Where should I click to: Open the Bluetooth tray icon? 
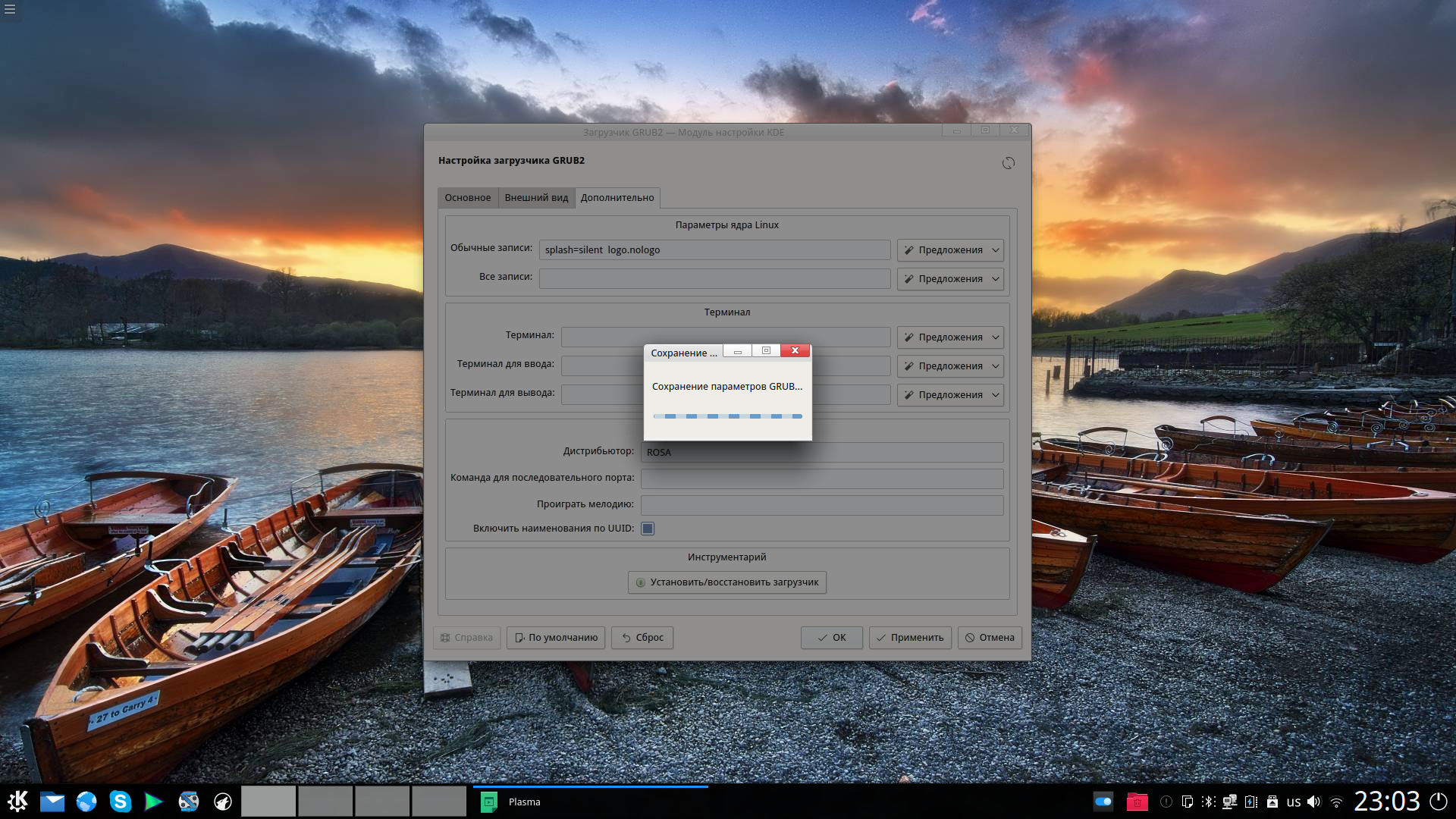point(1208,802)
